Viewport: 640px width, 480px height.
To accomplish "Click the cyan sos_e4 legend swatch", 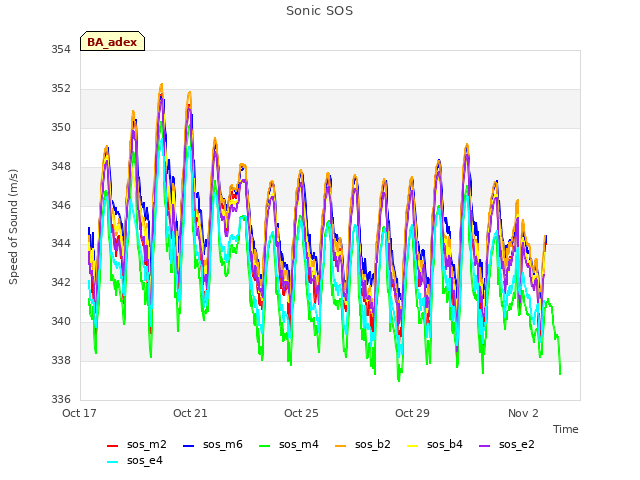I will click(112, 462).
